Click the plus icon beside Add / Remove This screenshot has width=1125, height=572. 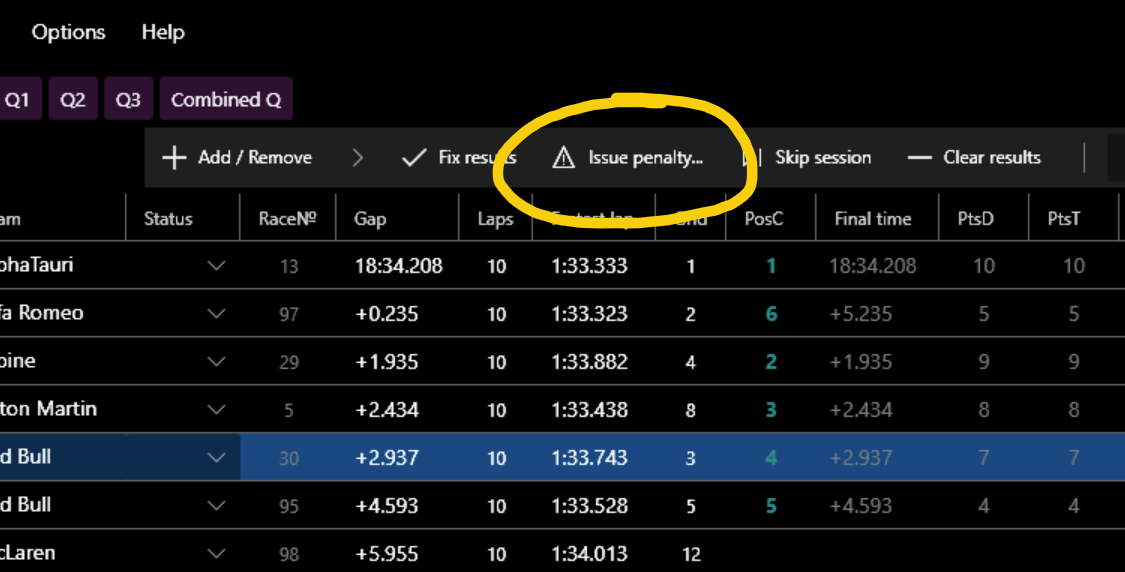pyautogui.click(x=174, y=158)
